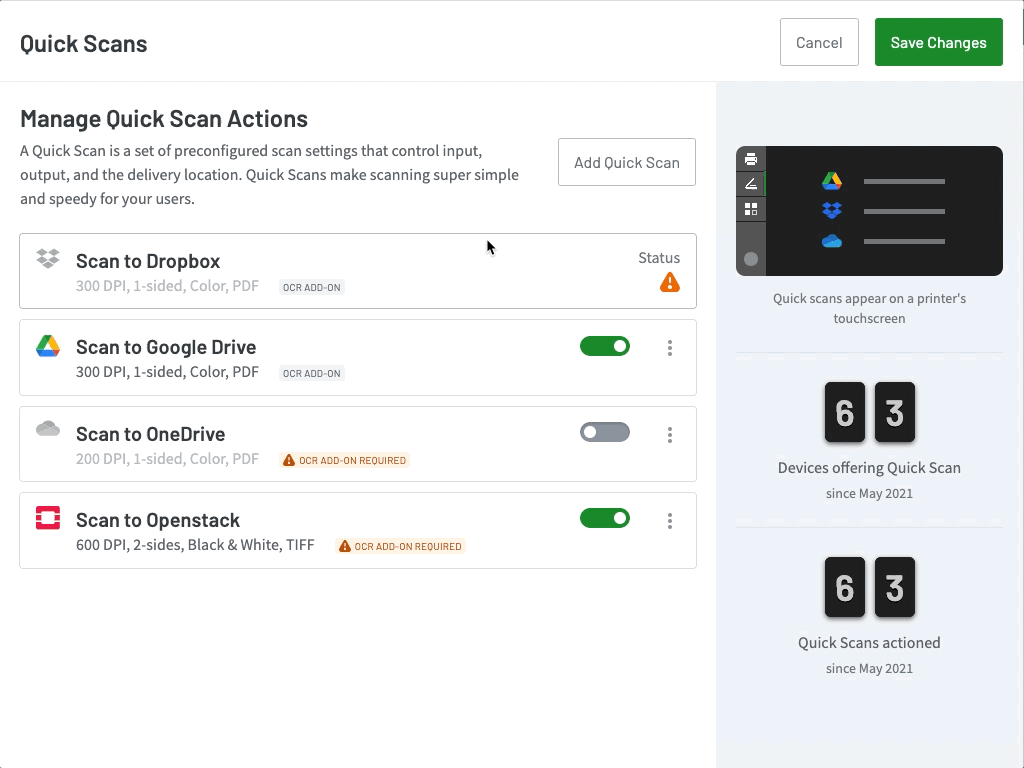Click the printer icon in the touchscreen preview
This screenshot has width=1024, height=768.
pyautogui.click(x=751, y=160)
